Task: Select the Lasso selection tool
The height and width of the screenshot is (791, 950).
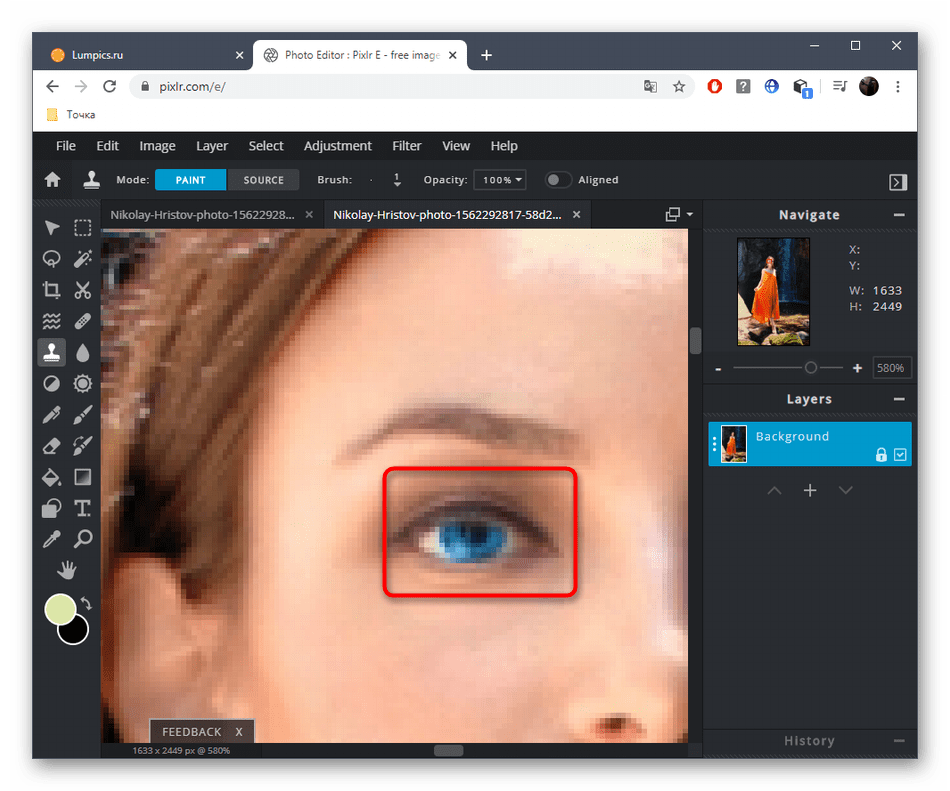Action: pyautogui.click(x=51, y=259)
